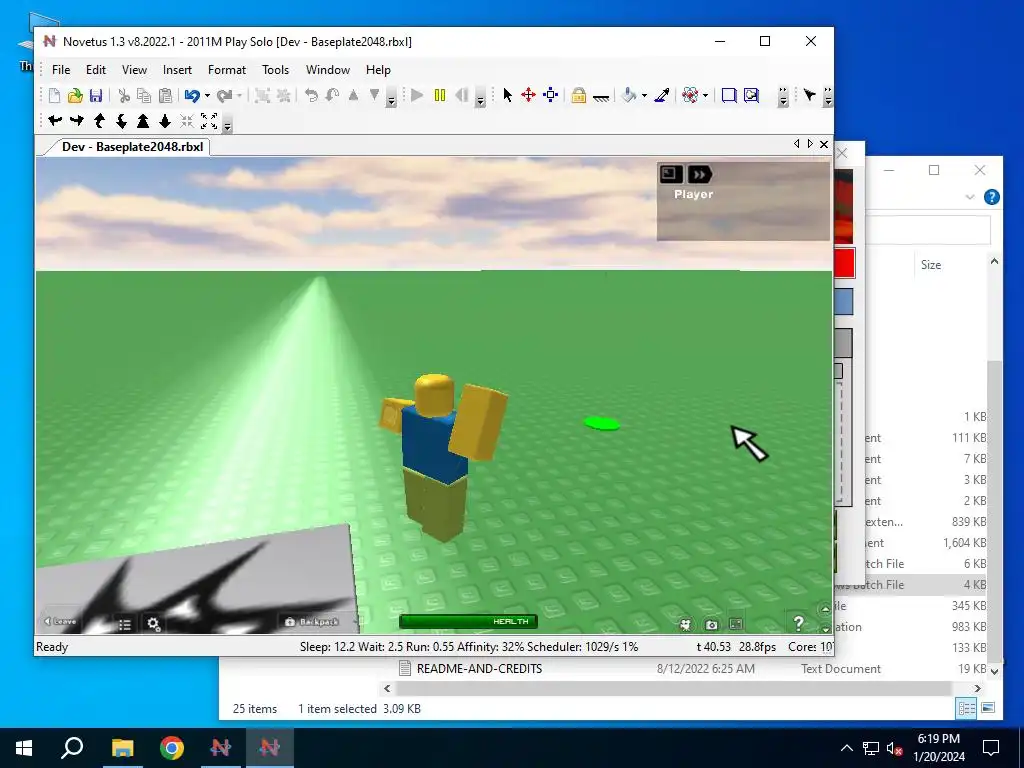1024x768 pixels.
Task: Choose the blue Resize tool
Action: (x=551, y=95)
